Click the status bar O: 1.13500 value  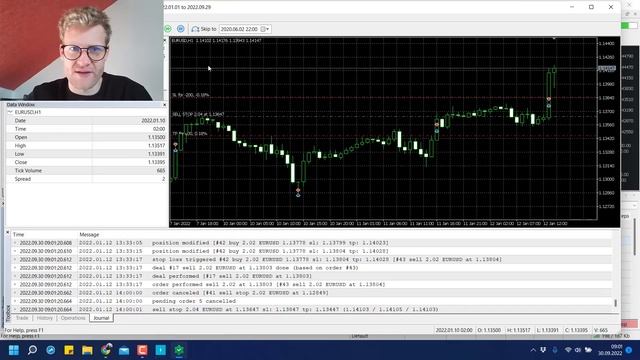click(489, 330)
